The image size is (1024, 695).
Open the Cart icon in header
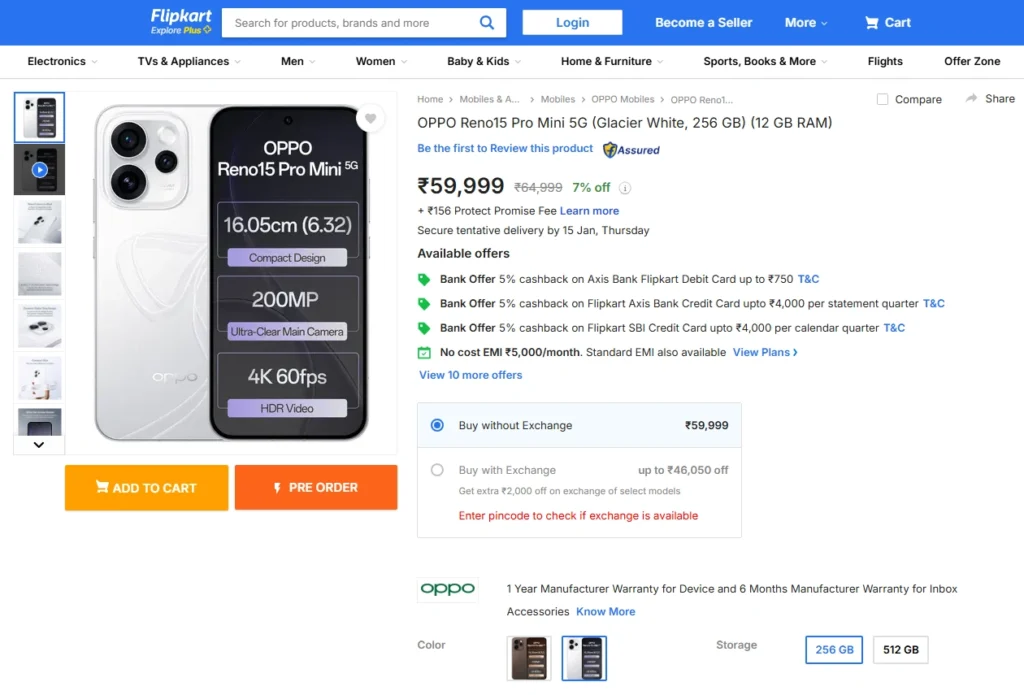(872, 22)
